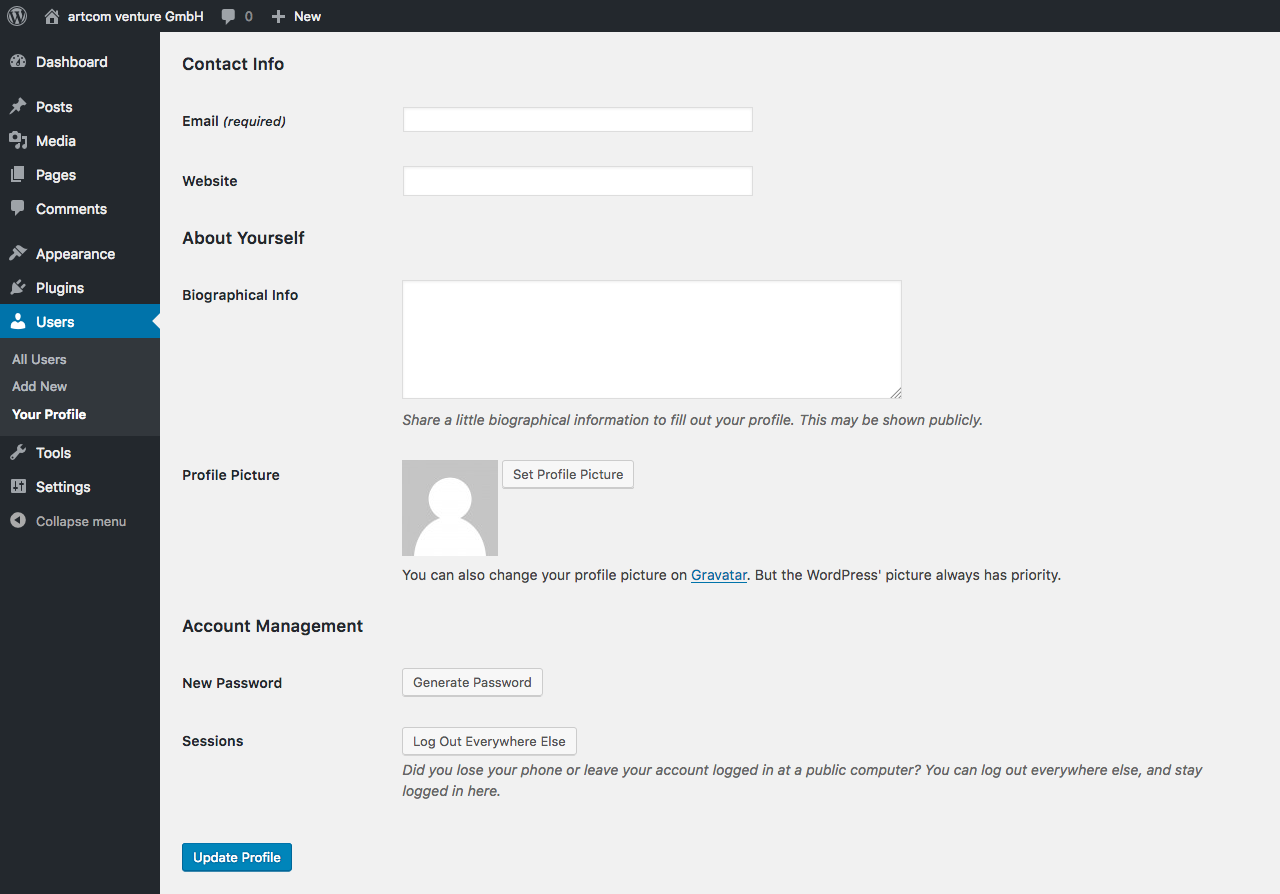The width and height of the screenshot is (1280, 894).
Task: Open the Gravatar link
Action: point(719,575)
